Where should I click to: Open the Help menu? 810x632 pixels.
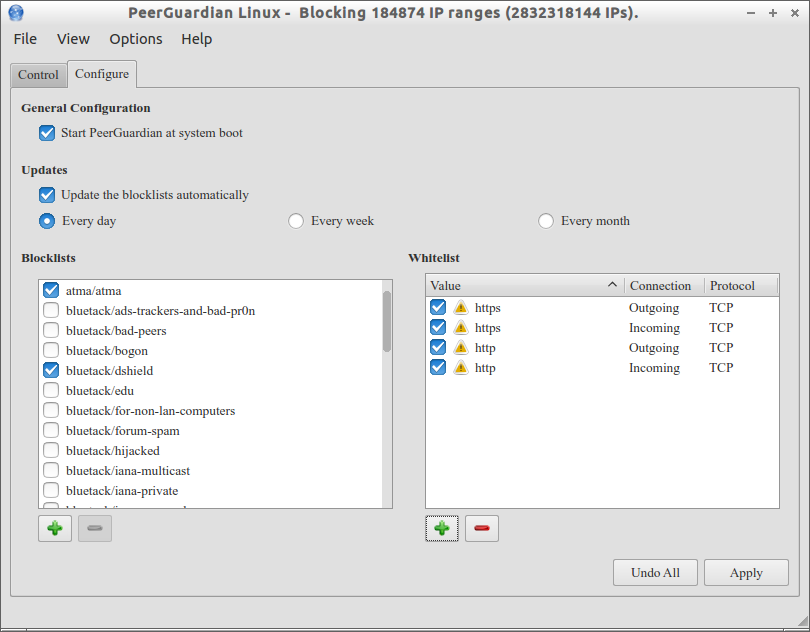(197, 39)
